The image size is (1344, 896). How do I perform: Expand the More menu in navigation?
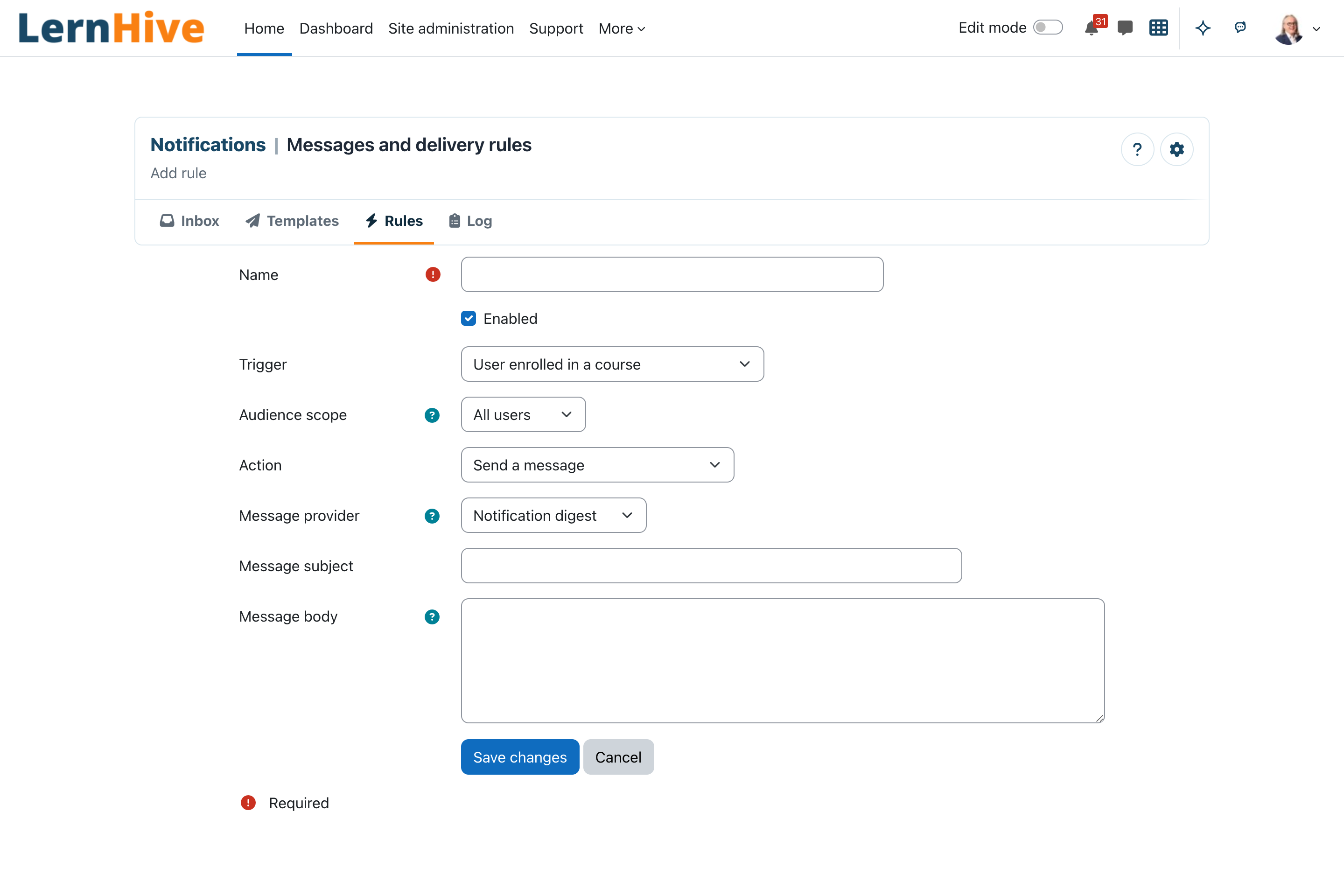pyautogui.click(x=622, y=28)
